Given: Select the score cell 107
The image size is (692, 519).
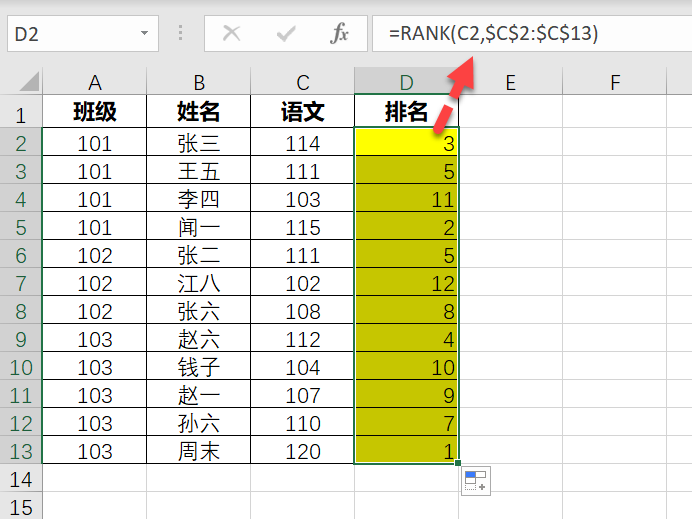Looking at the screenshot, I should pos(303,395).
